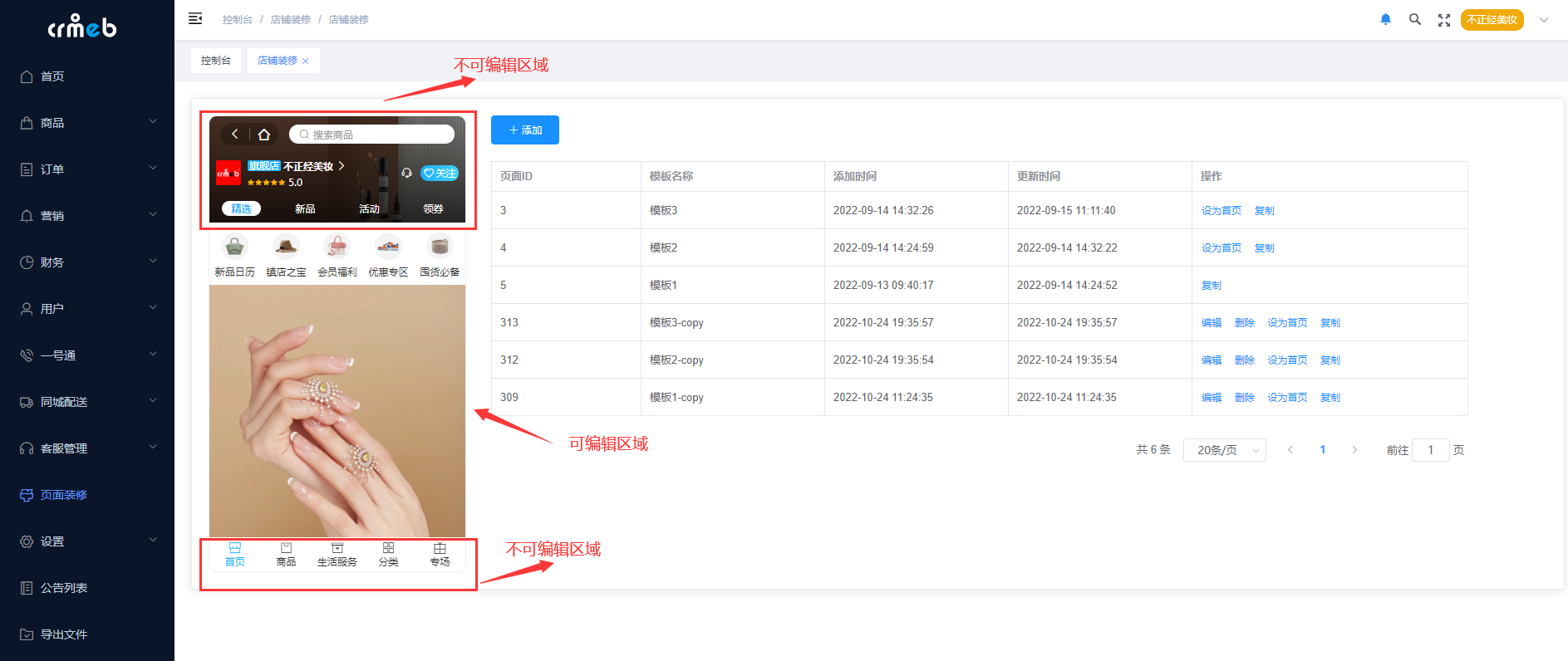Close the 店铺装修 tab
Image resolution: width=1568 pixels, height=661 pixels.
click(x=306, y=61)
